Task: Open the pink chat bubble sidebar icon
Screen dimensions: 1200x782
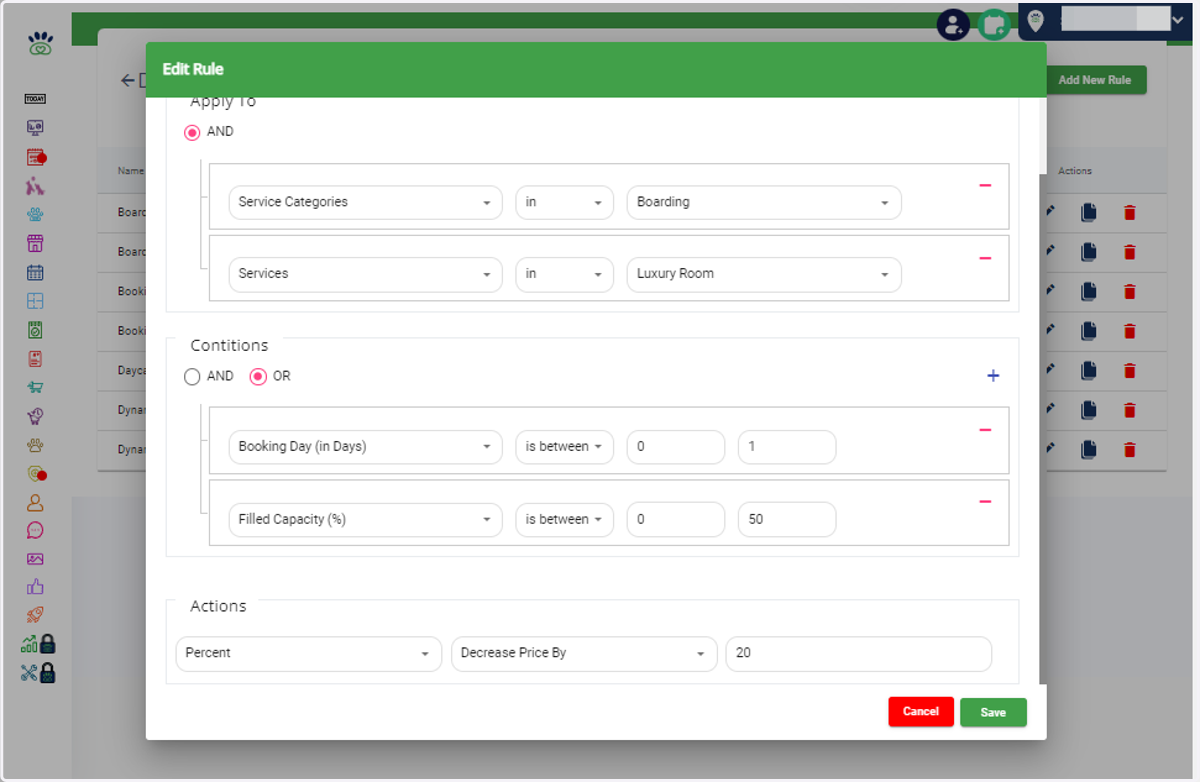Action: tap(35, 531)
